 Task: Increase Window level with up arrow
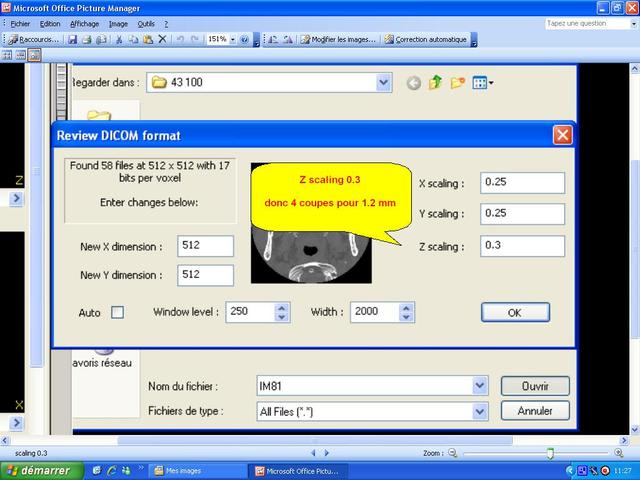pos(281,307)
